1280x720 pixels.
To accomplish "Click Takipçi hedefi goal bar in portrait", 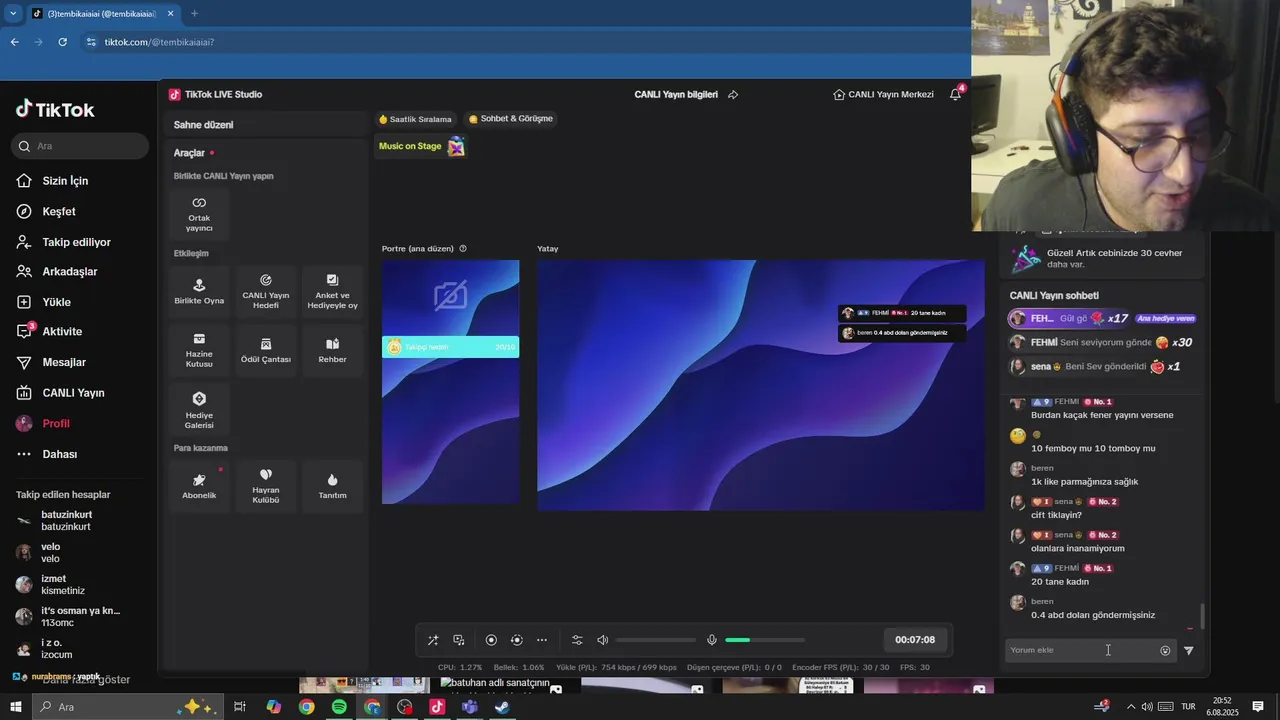I will [450, 347].
